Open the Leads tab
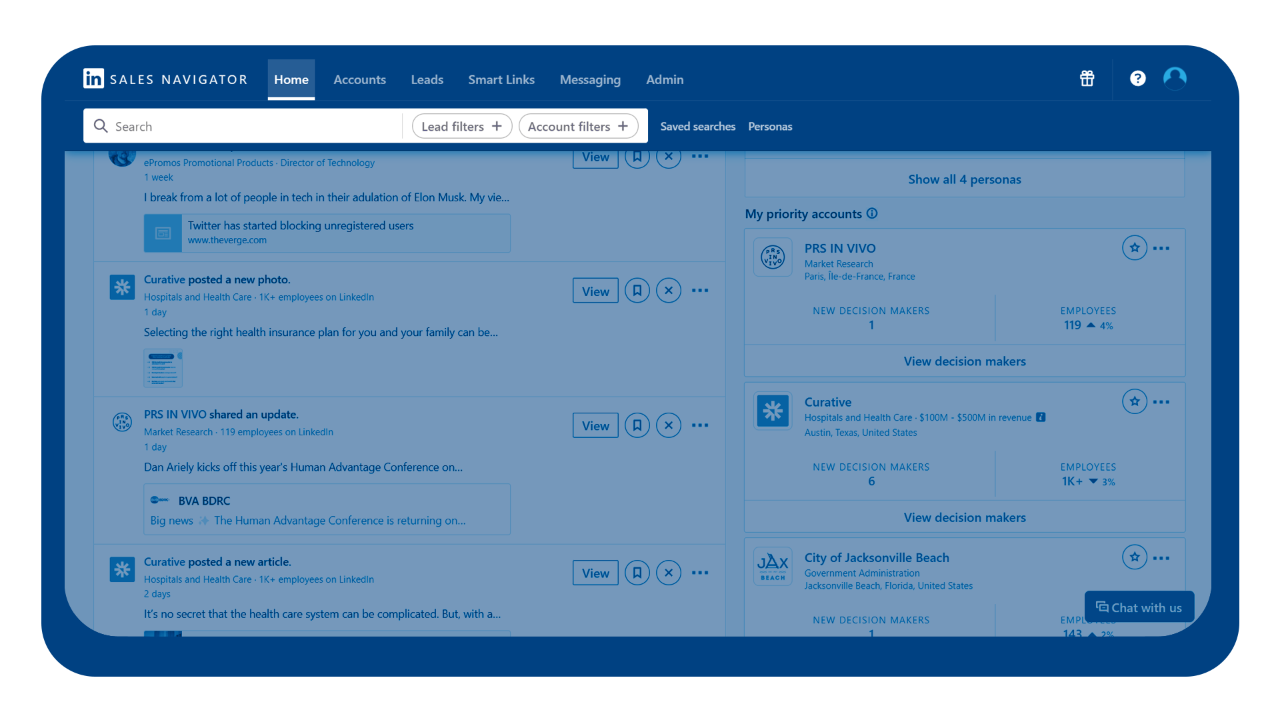Image resolution: width=1277 pixels, height=719 pixels. point(427,80)
